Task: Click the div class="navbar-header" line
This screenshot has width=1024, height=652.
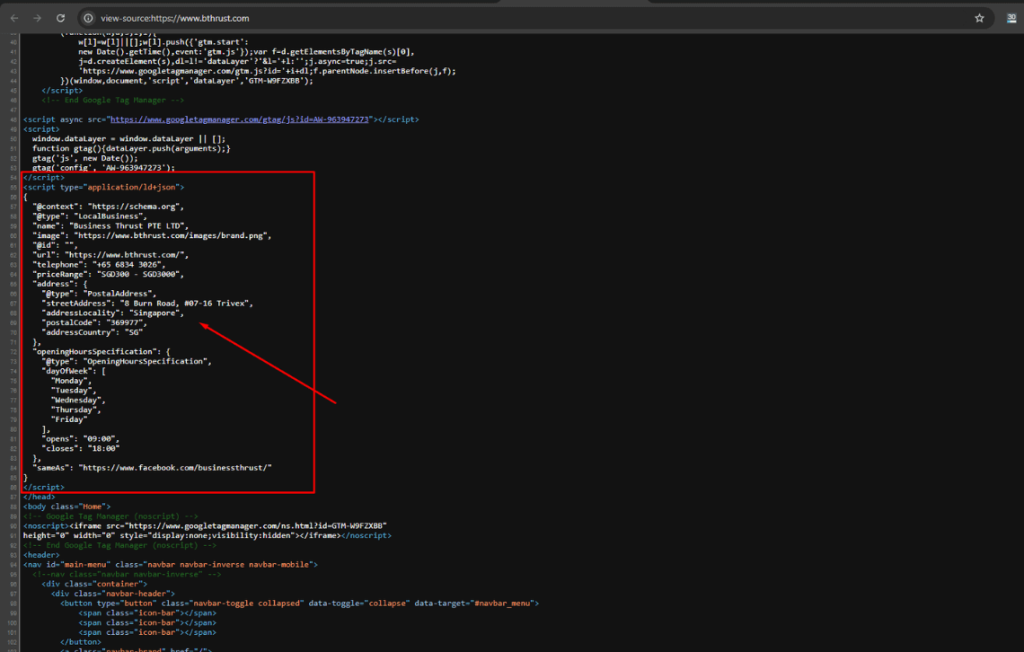Action: [x=113, y=594]
